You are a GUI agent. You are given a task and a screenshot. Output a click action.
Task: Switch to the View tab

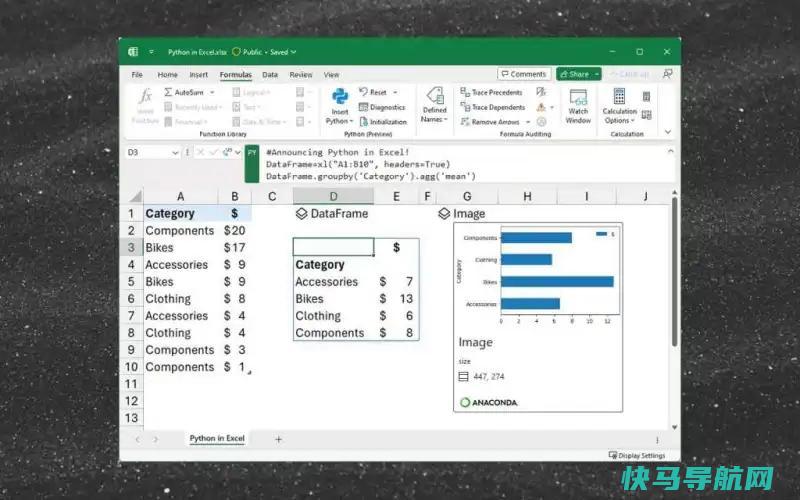point(331,74)
